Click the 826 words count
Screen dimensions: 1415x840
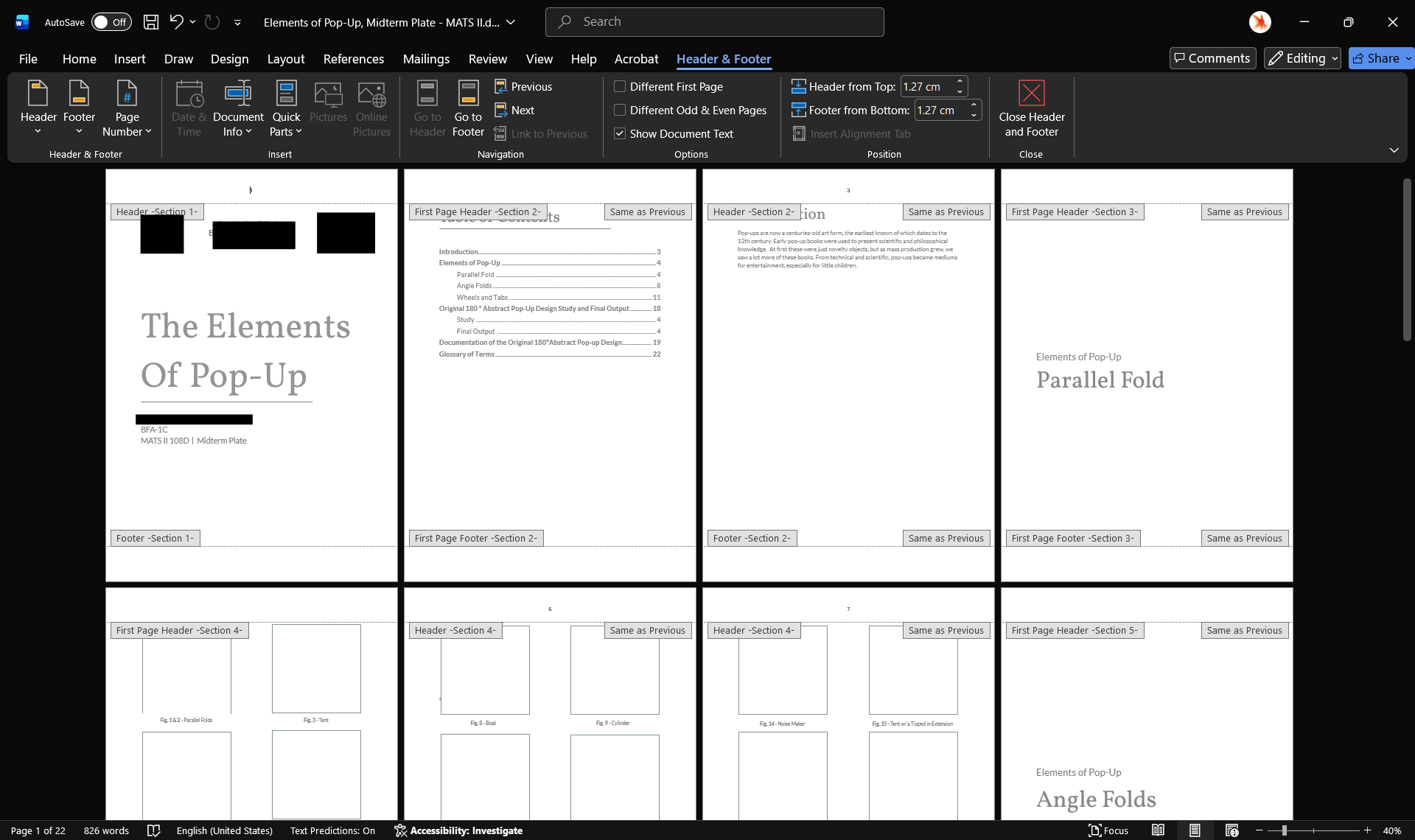click(106, 830)
